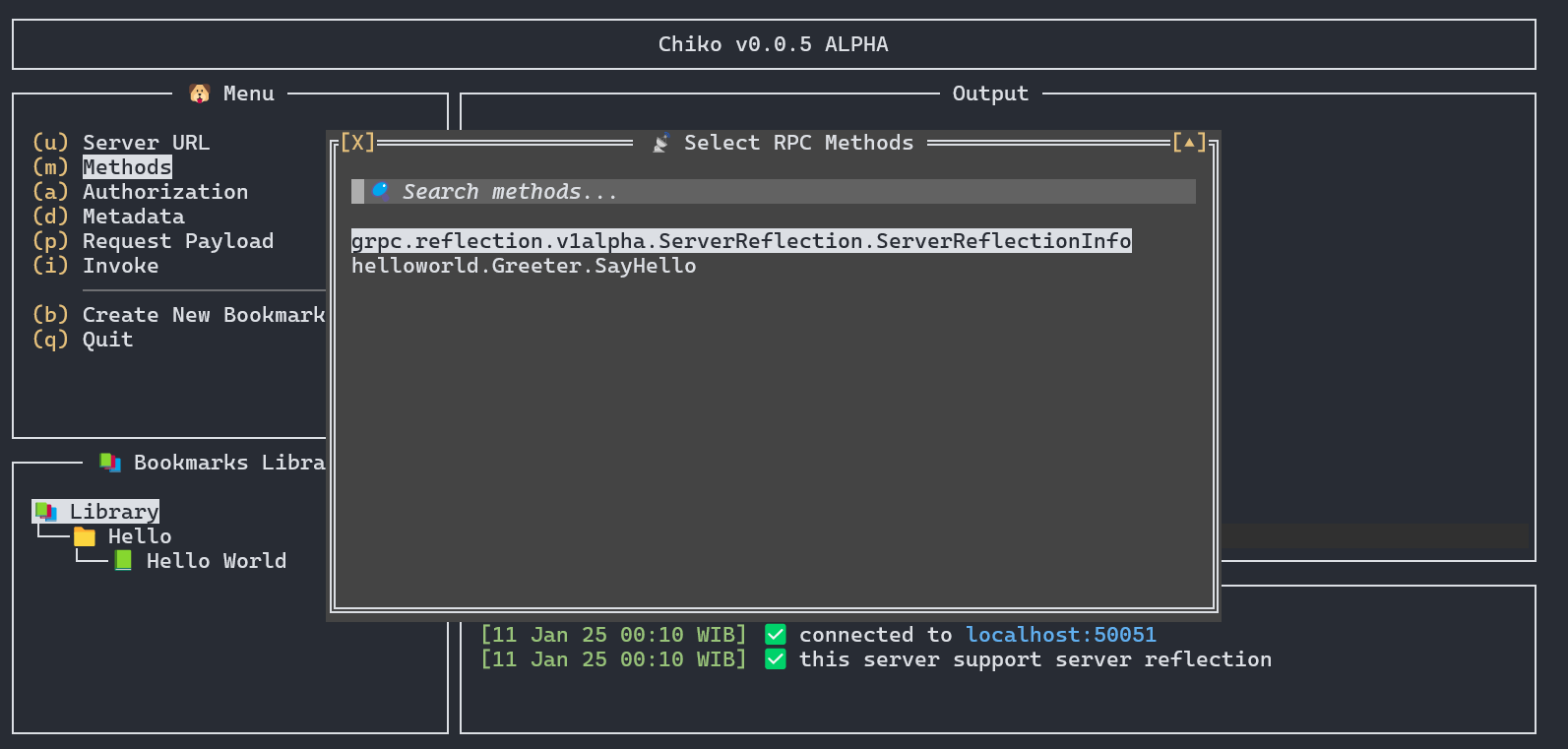This screenshot has width=1568, height=749.
Task: Choose Quit from the menu
Action: [x=107, y=340]
